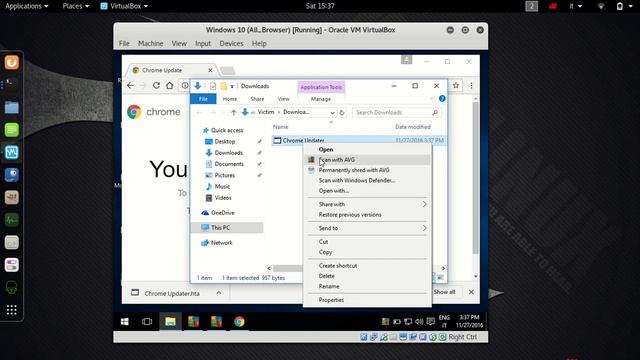Viewport: 640px width, 360px height.
Task: Click Show all downloads link
Action: (x=444, y=292)
